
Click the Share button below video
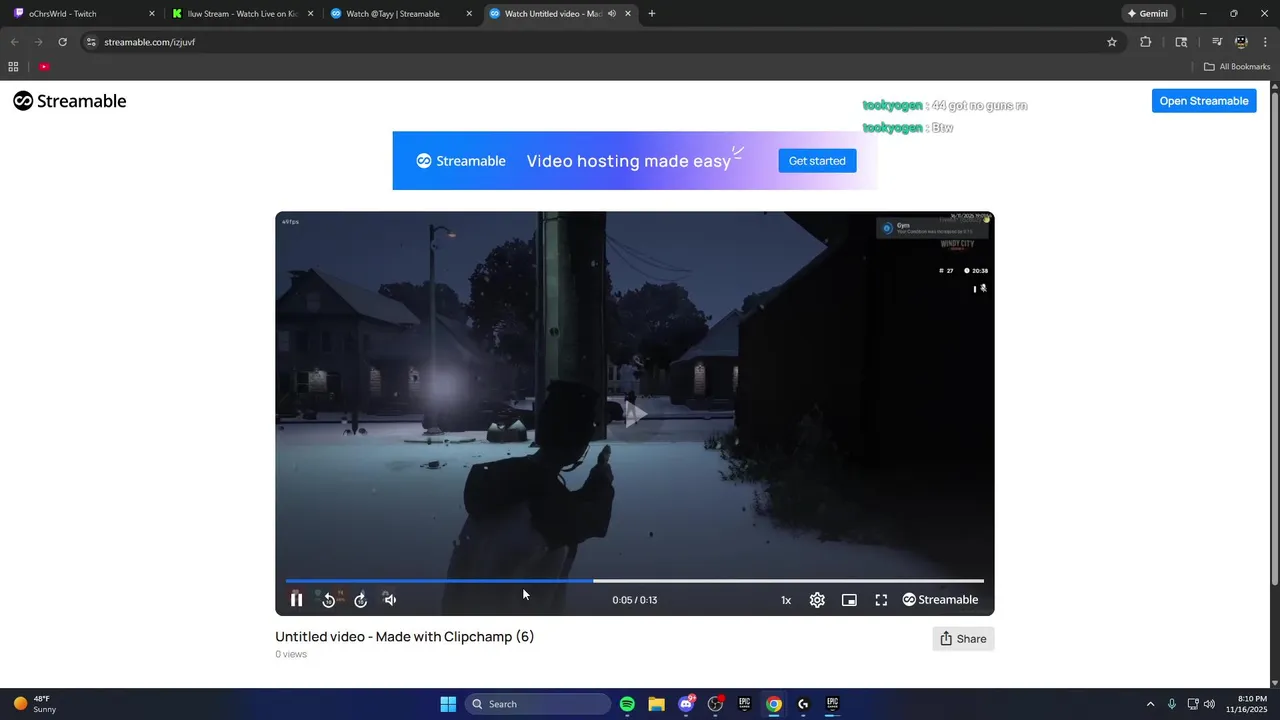click(963, 639)
